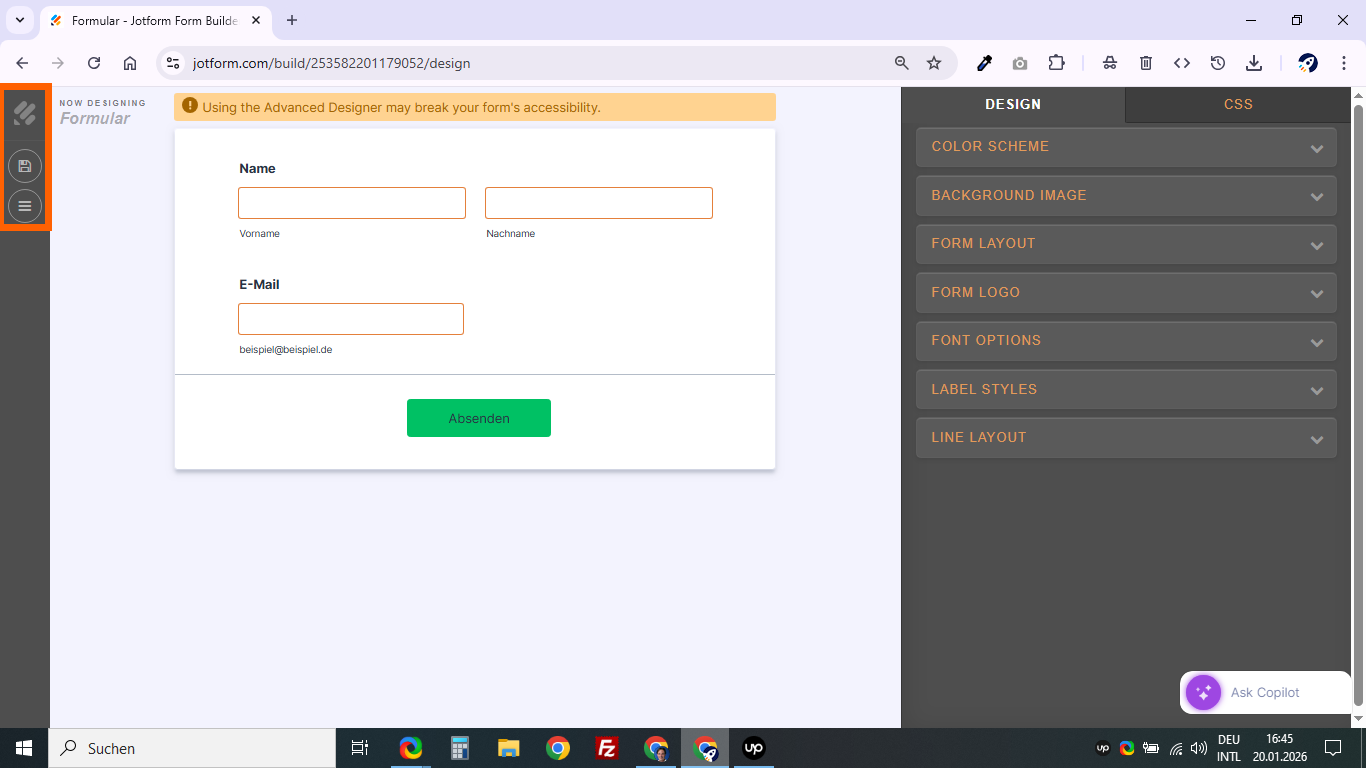Viewport: 1366px width, 768px height.
Task: Open FileZilla from the taskbar
Action: [606, 748]
